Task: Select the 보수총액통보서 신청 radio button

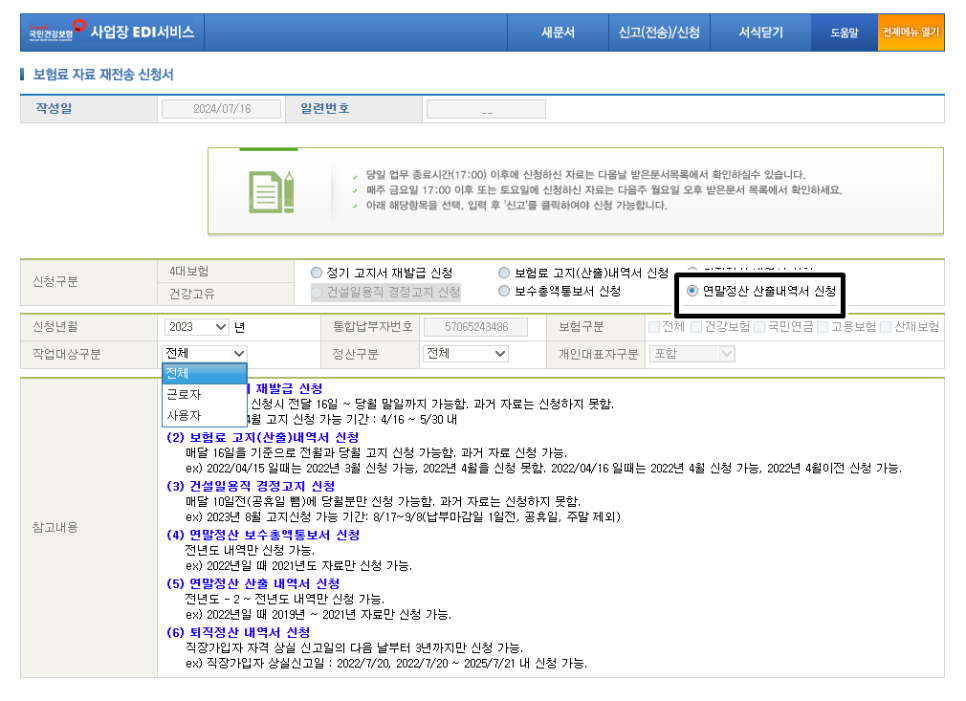Action: [x=505, y=291]
